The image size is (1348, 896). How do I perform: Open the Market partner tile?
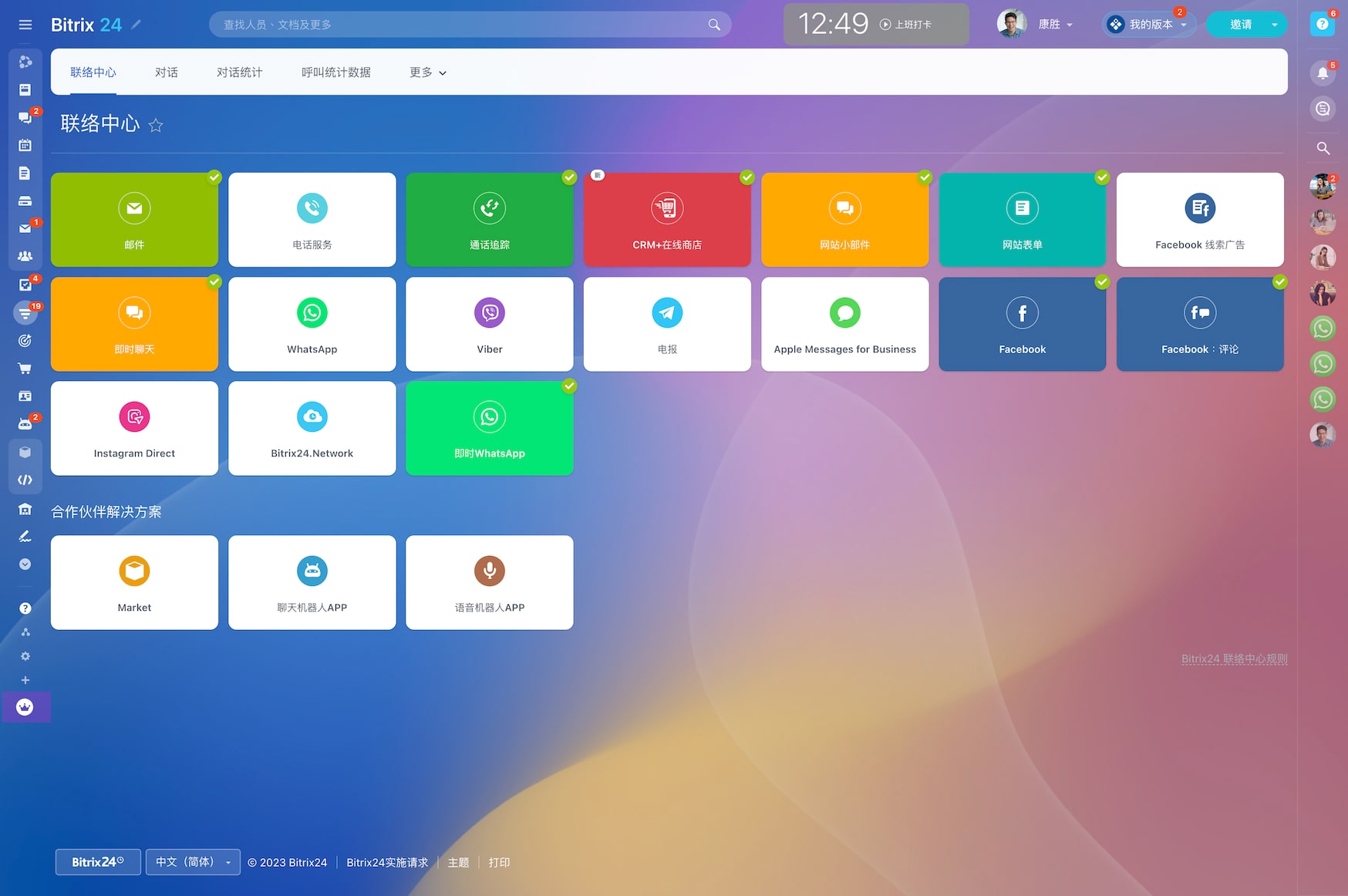pyautogui.click(x=134, y=582)
